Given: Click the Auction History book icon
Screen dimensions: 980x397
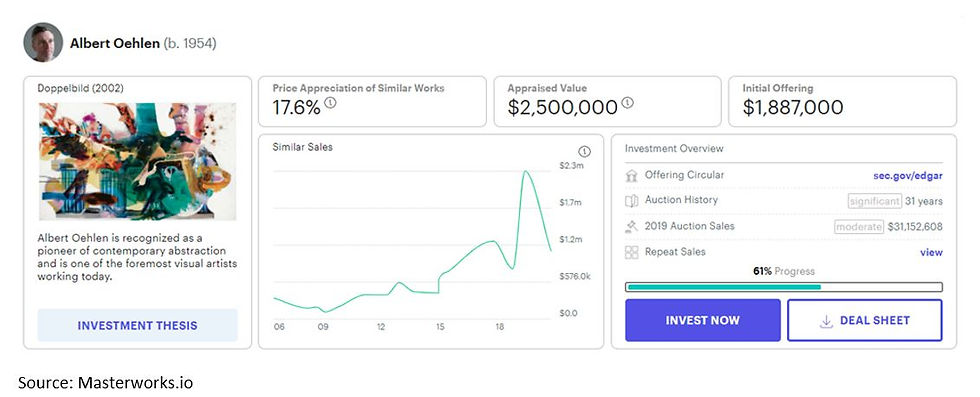Looking at the screenshot, I should click(631, 201).
